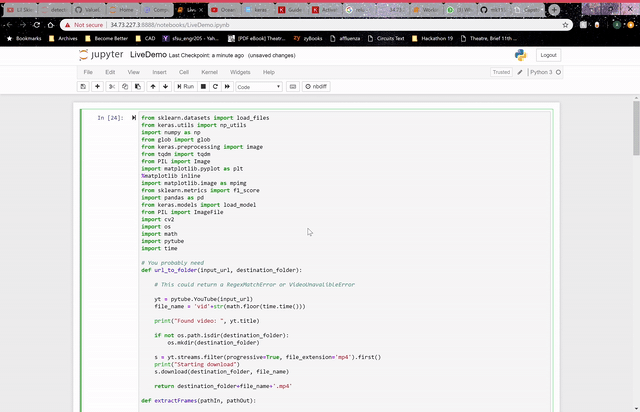Switch to the relu Google tab
The image size is (640, 412).
(x=358, y=10)
